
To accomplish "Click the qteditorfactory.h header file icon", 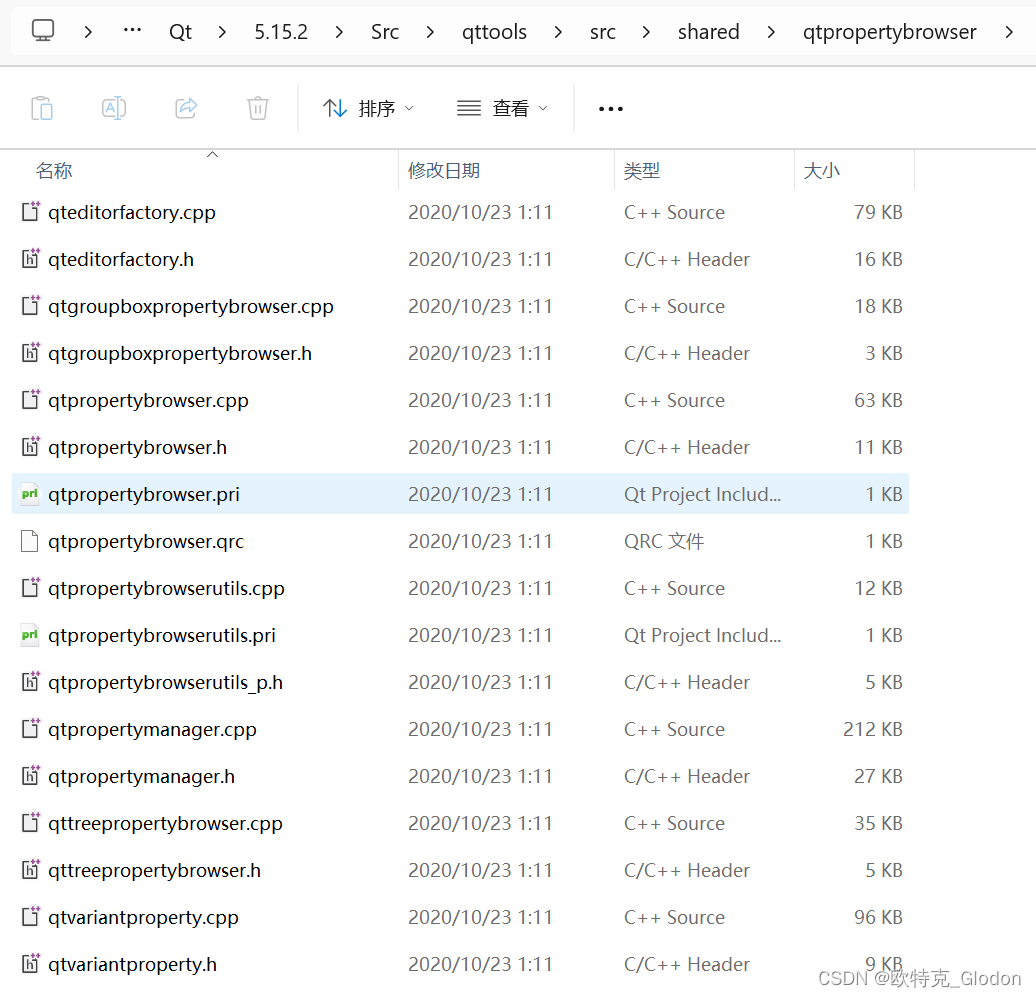I will coord(29,258).
